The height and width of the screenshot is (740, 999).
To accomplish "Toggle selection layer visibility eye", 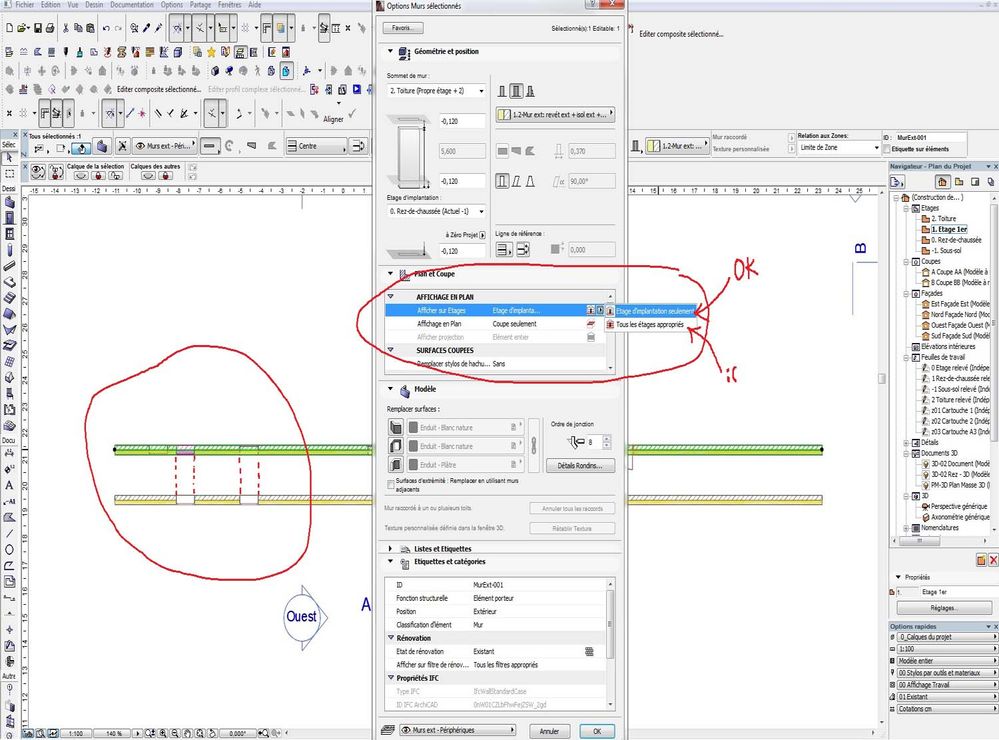I will click(x=81, y=176).
